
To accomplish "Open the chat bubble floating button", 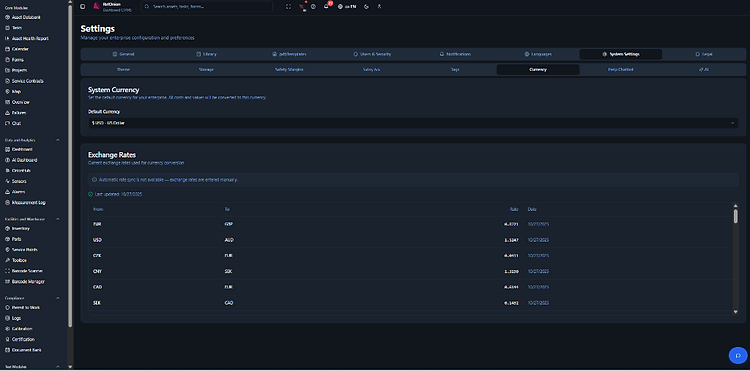I will pos(738,355).
